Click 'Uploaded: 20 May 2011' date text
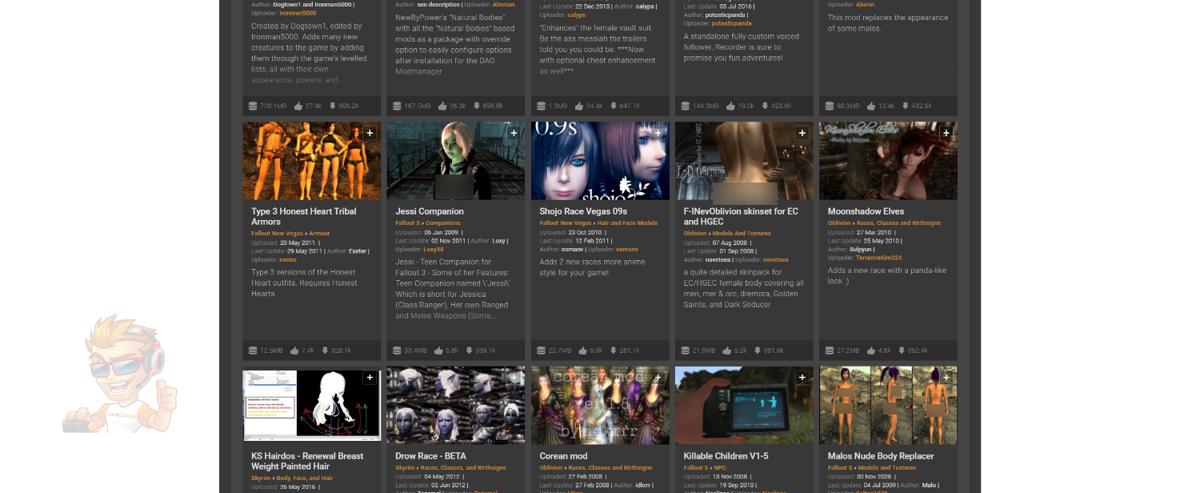 point(284,242)
